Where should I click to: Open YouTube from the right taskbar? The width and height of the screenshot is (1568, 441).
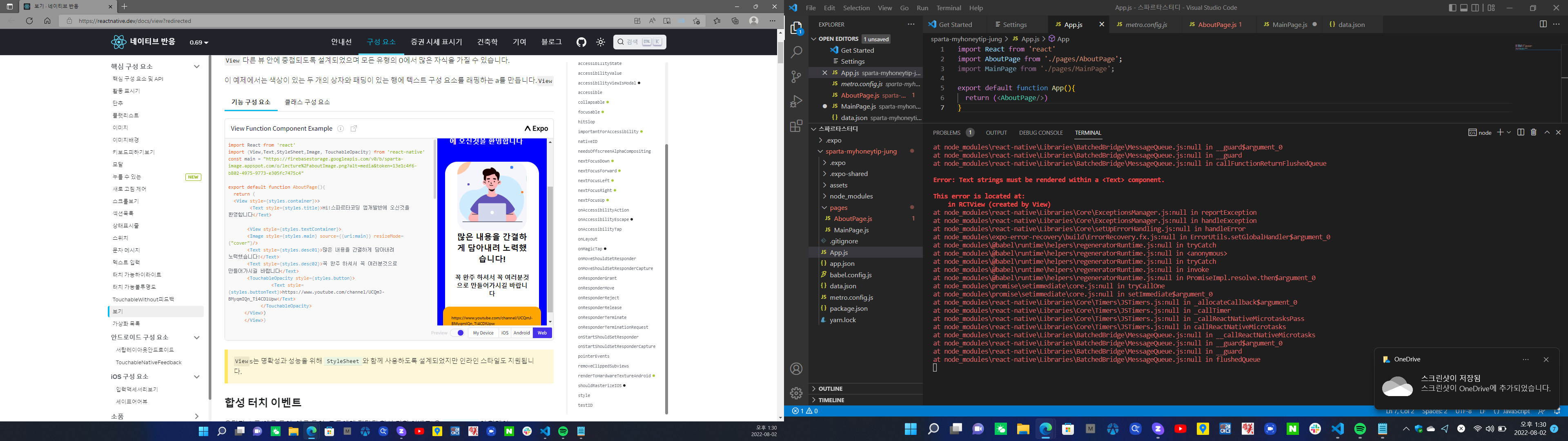point(1180,429)
